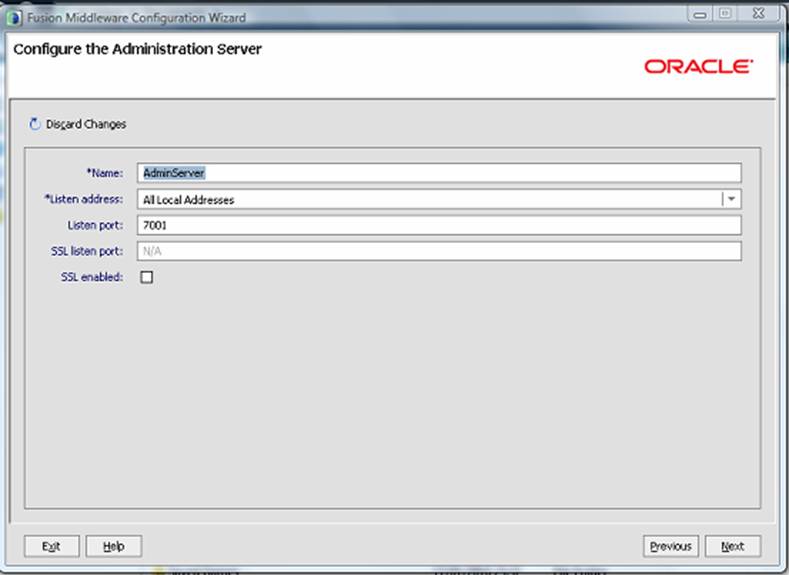Click the Discard Changes label

tap(86, 124)
